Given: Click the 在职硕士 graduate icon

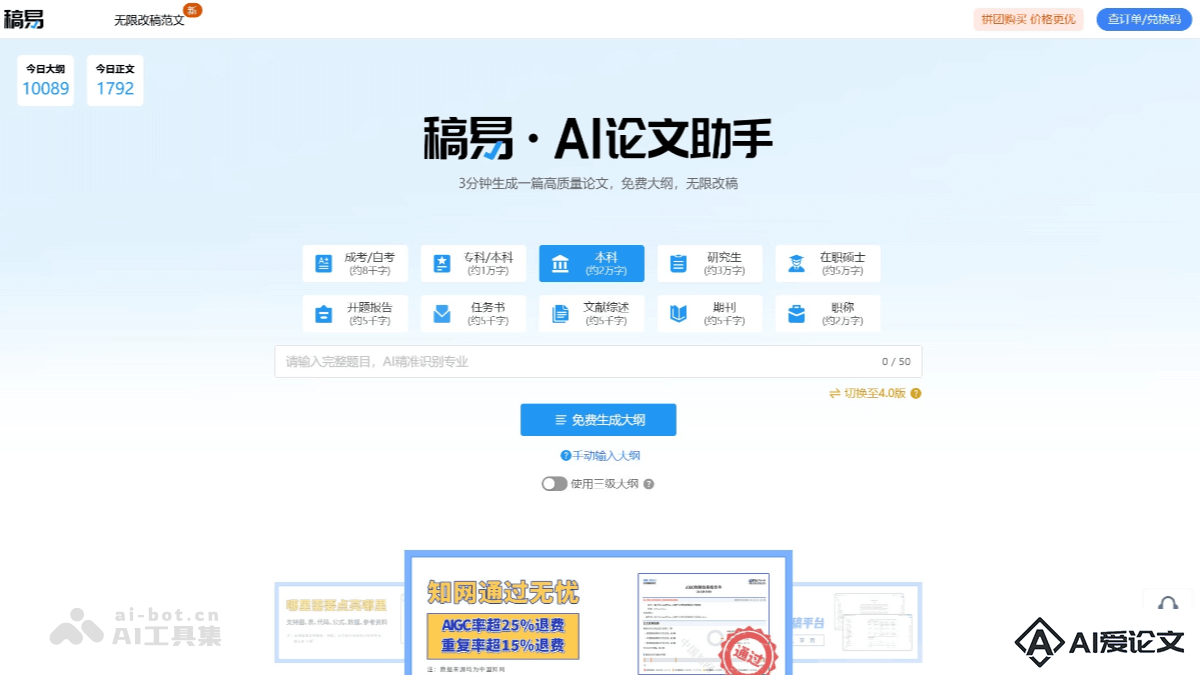Looking at the screenshot, I should tap(796, 264).
